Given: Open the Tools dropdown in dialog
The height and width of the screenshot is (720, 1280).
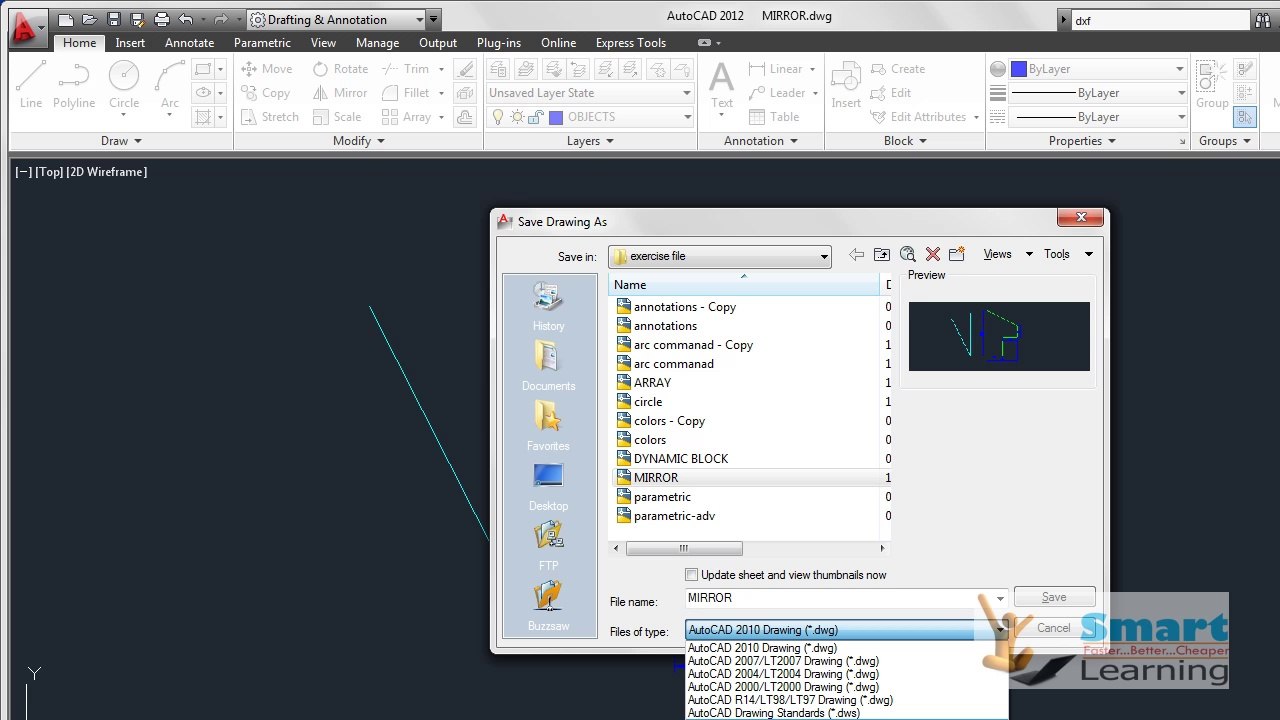Looking at the screenshot, I should [1068, 254].
